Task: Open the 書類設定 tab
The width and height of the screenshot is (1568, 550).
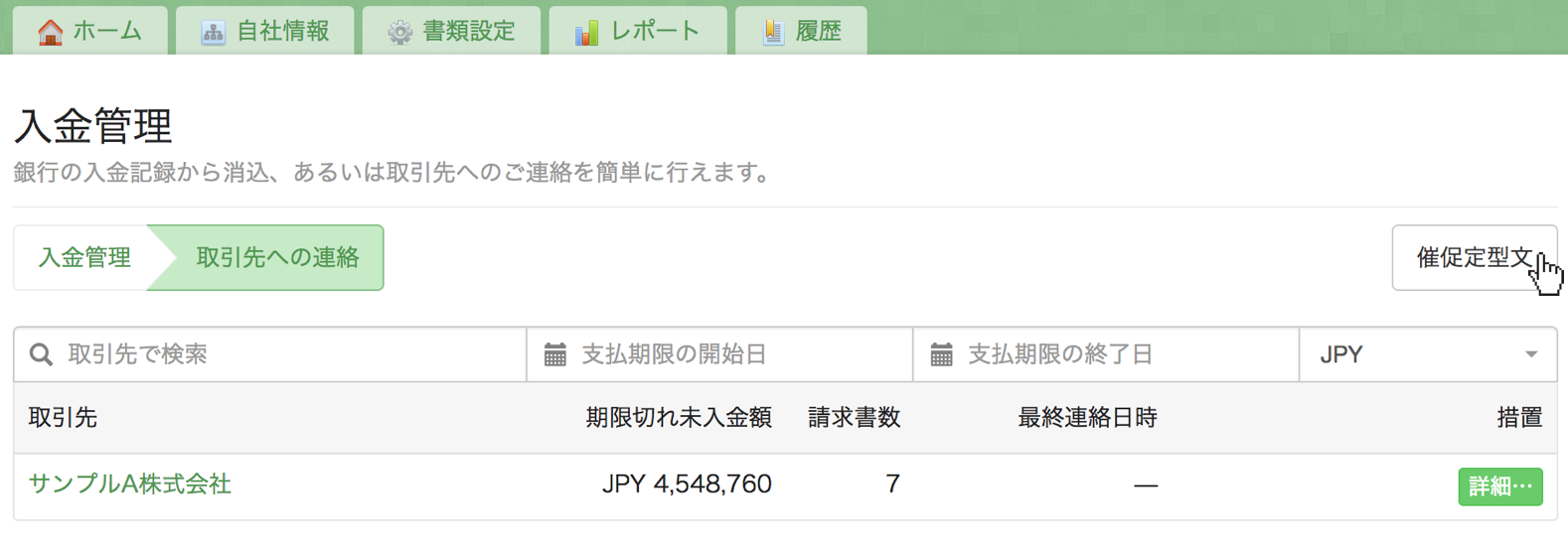Action: (x=452, y=31)
